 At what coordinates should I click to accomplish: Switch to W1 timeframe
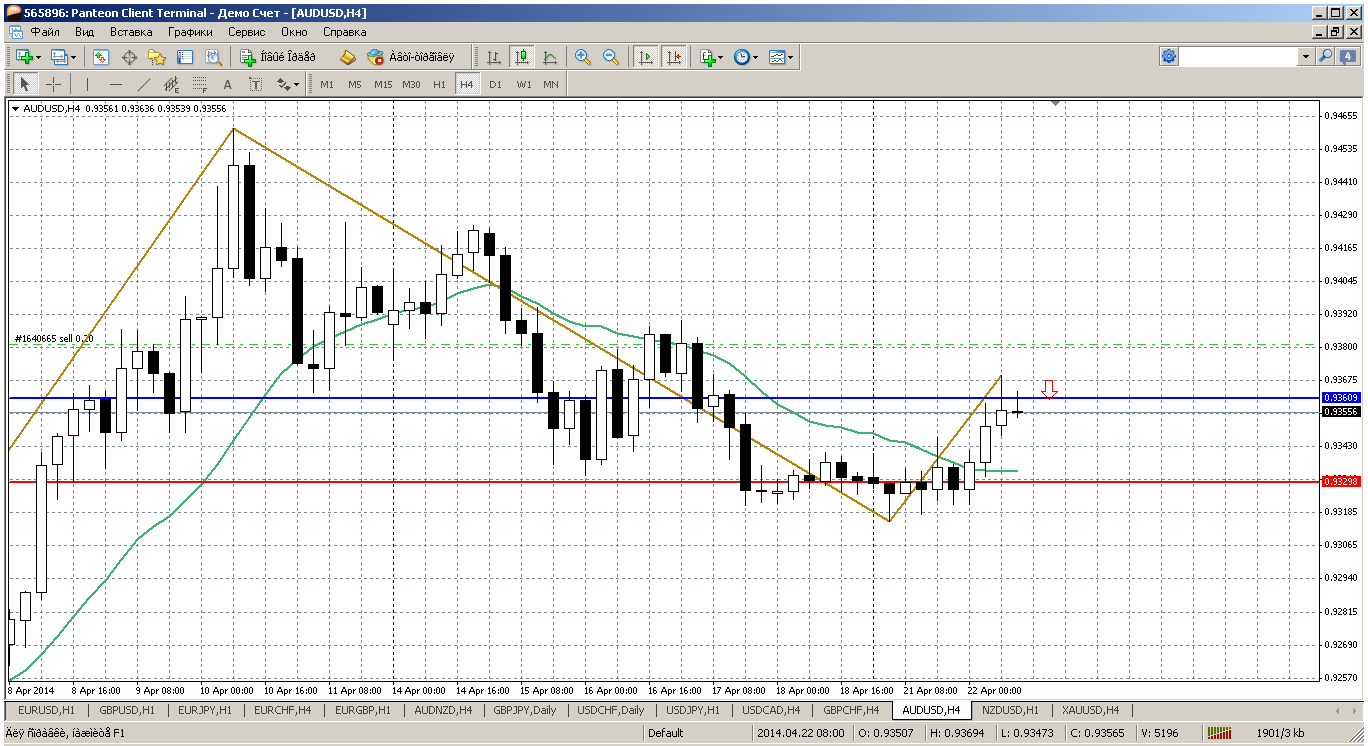(x=523, y=84)
